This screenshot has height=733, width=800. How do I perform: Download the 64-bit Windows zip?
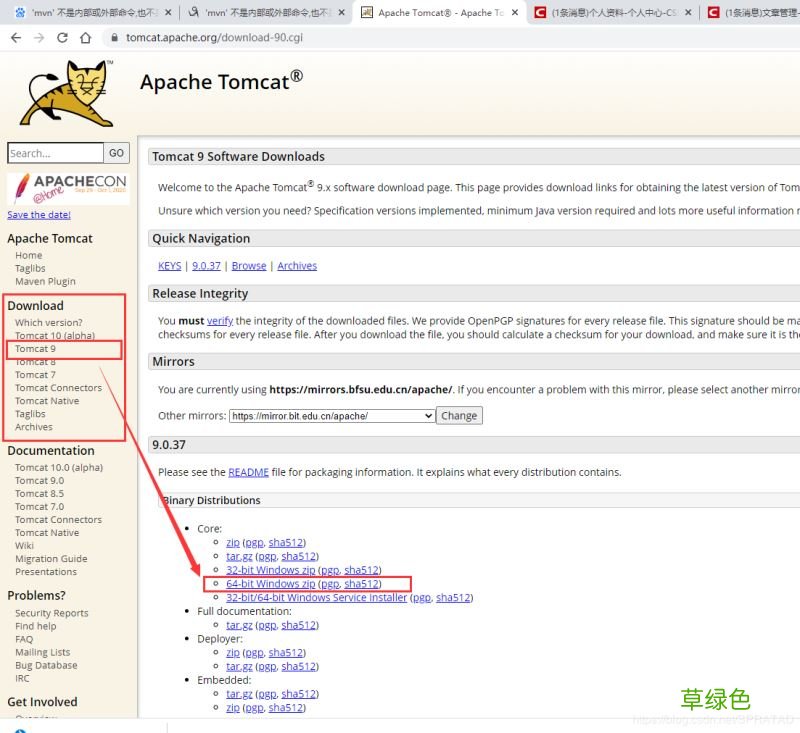(x=270, y=584)
